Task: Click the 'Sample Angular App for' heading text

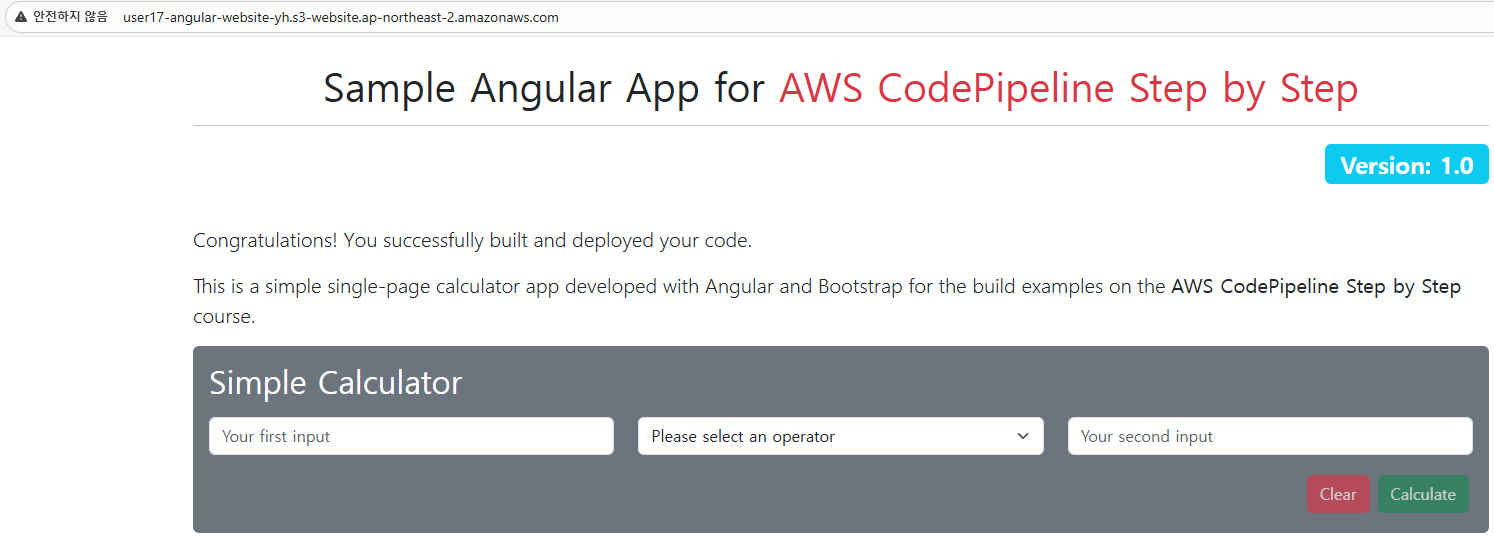Action: [x=546, y=89]
